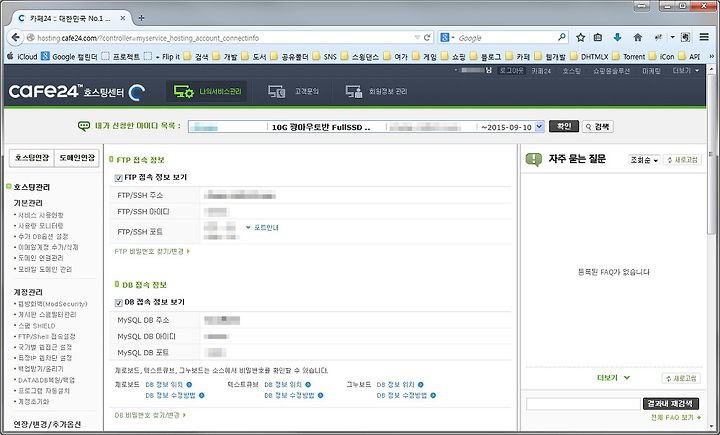Open 사용량 모니터링 in sidebar

click(x=40, y=226)
